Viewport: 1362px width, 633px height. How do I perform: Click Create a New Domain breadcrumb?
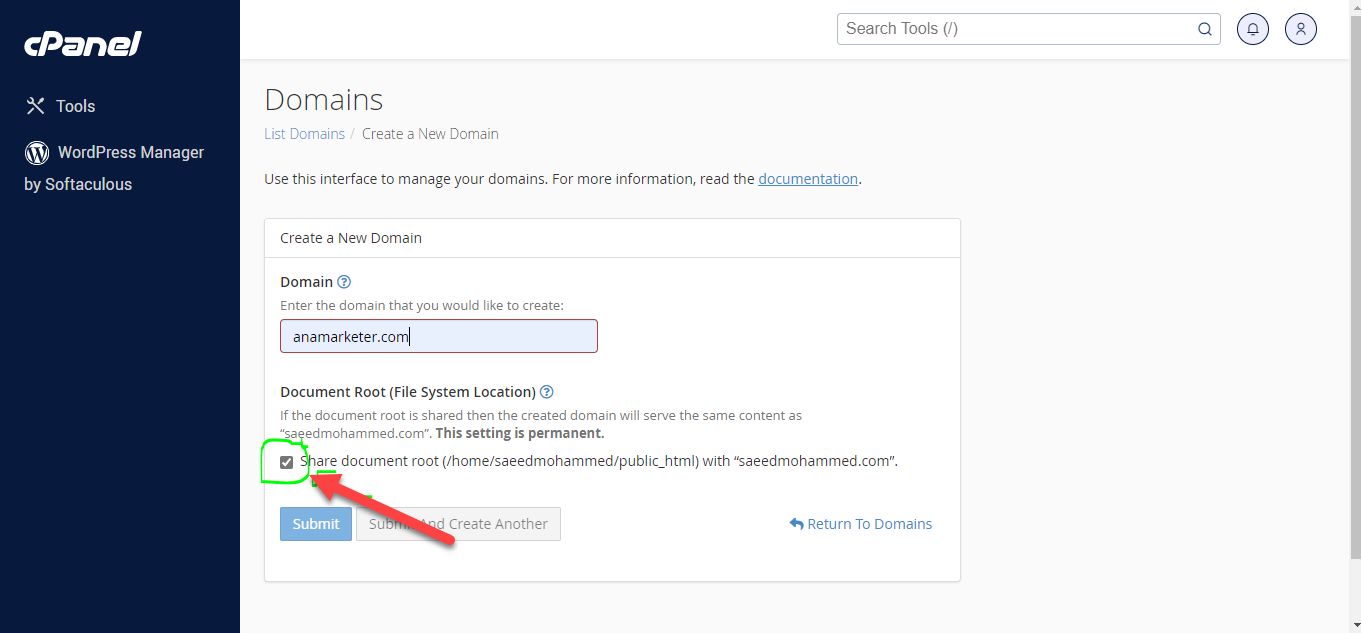pyautogui.click(x=430, y=134)
